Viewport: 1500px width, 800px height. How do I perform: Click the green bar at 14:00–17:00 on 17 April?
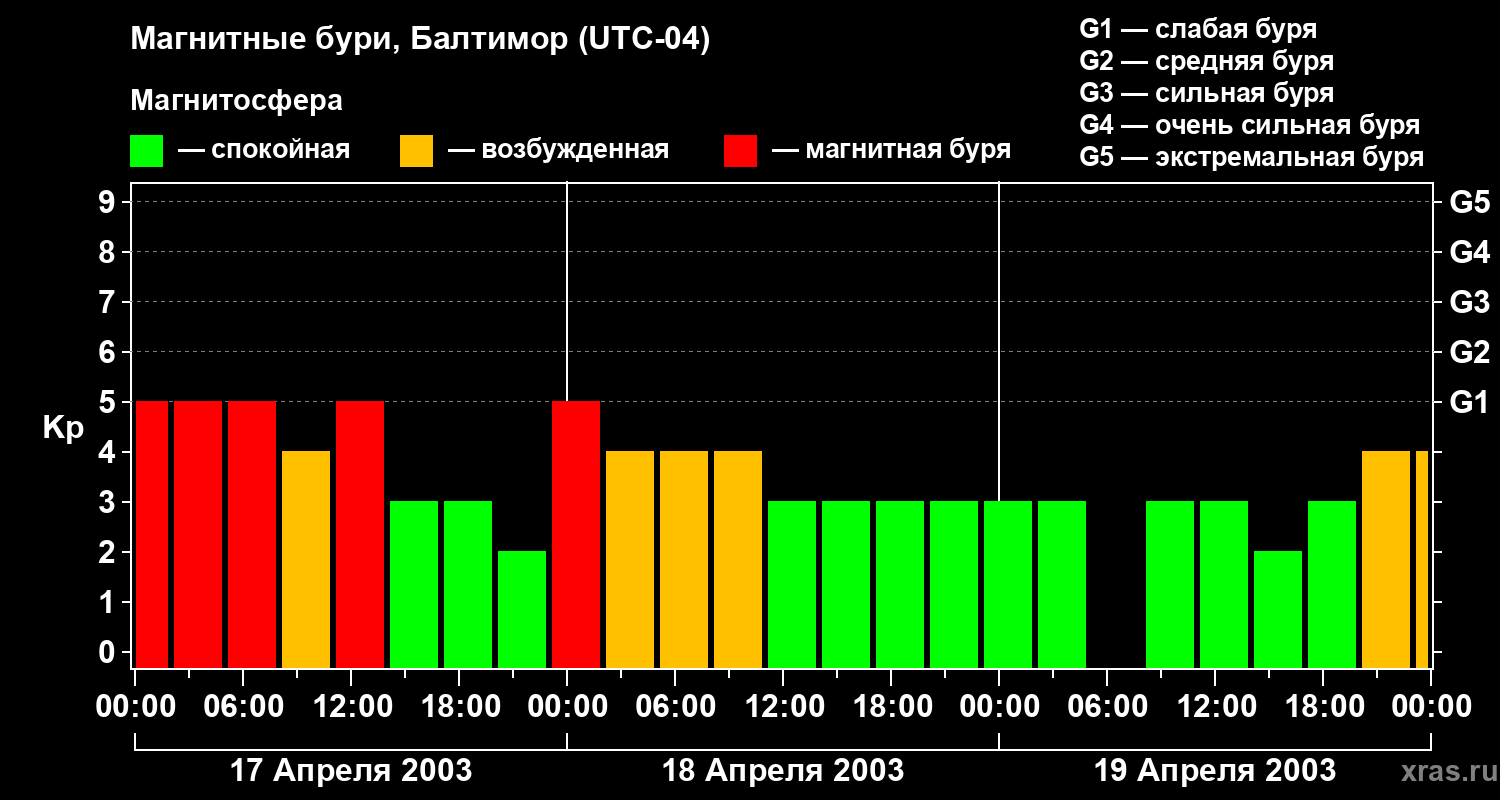(x=414, y=584)
